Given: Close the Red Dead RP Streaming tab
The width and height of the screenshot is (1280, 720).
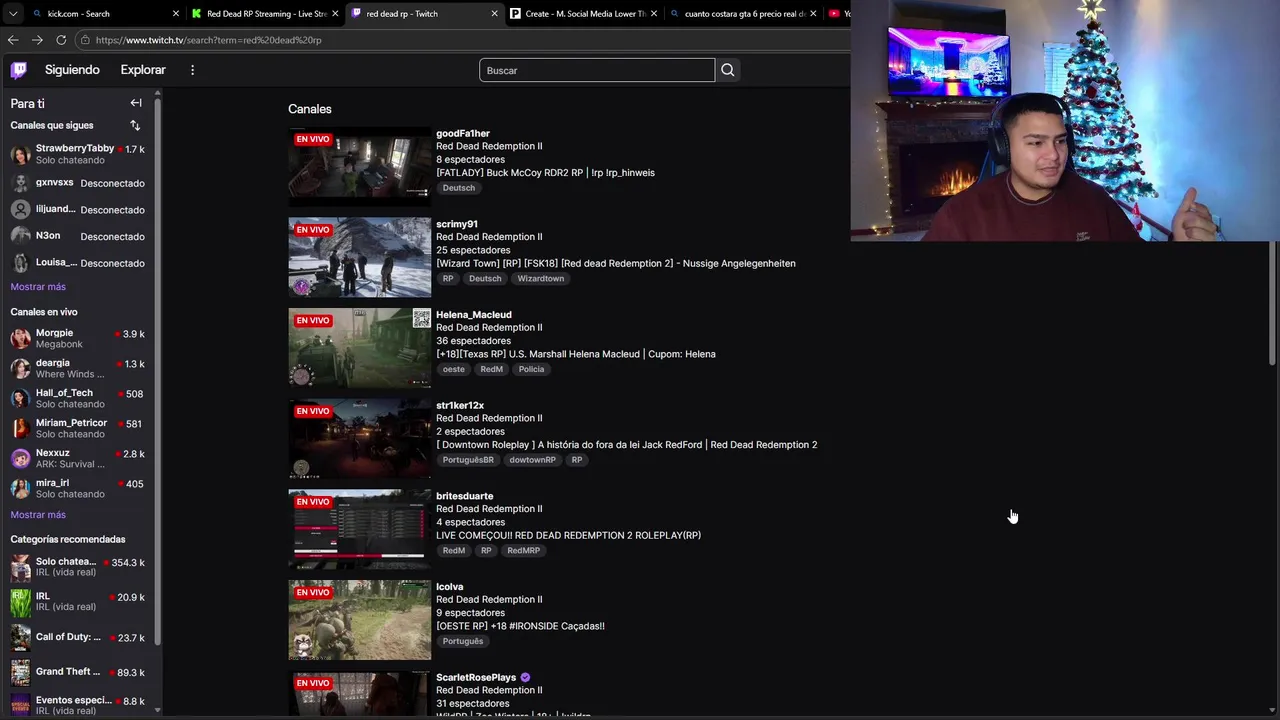Looking at the screenshot, I should coord(335,14).
